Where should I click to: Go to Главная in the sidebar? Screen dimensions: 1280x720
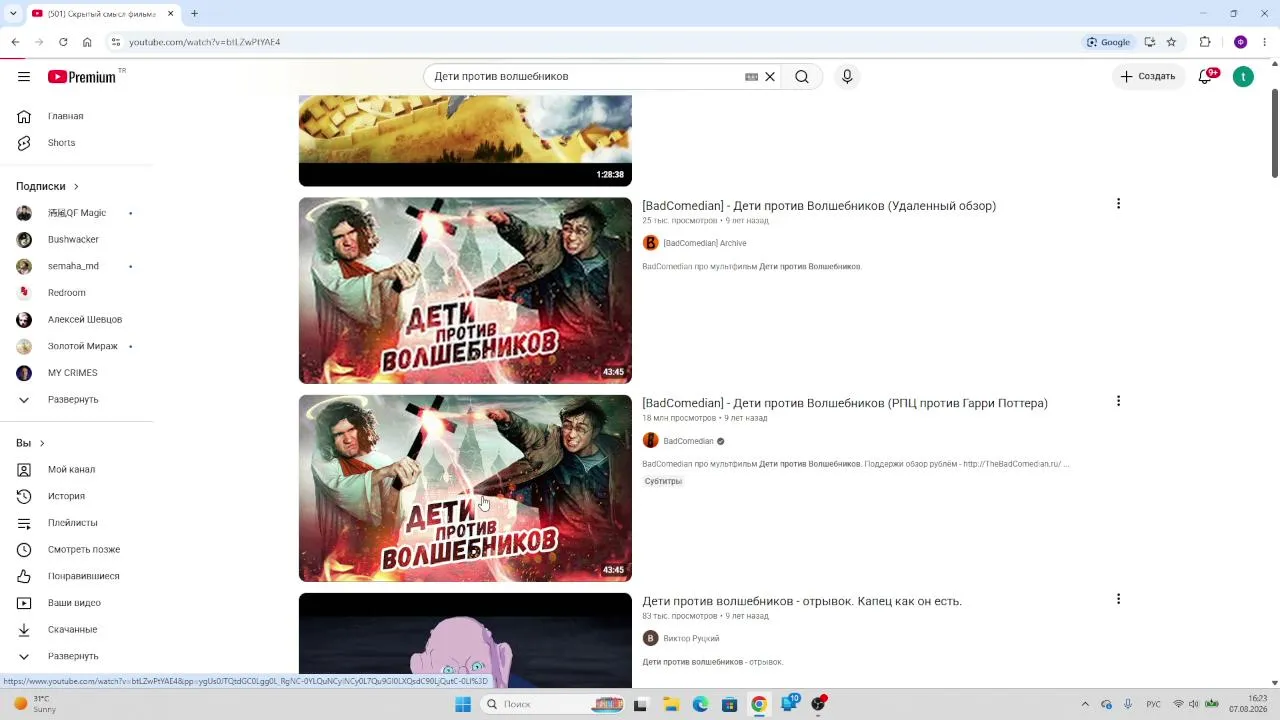tap(66, 116)
